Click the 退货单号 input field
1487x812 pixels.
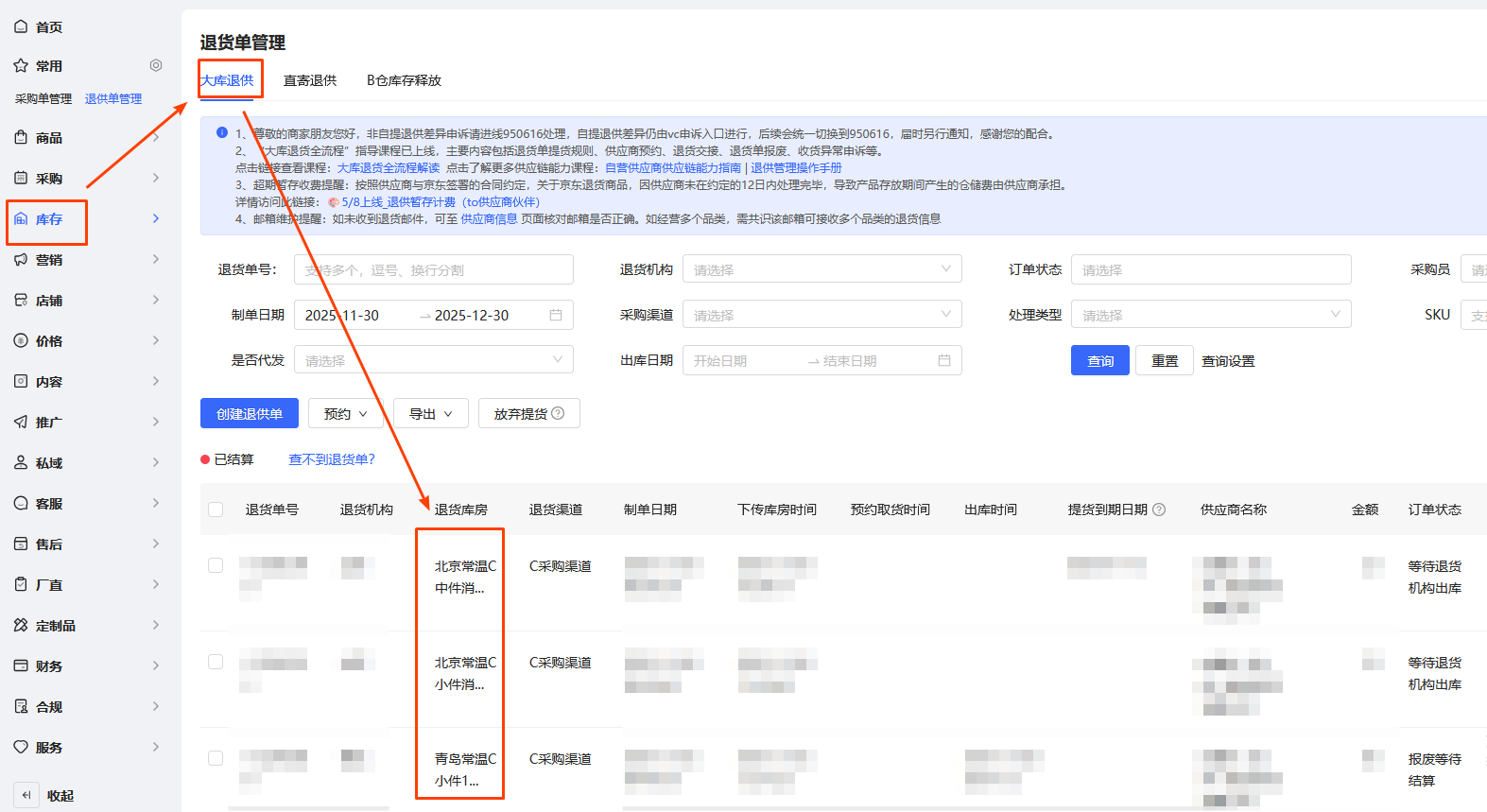click(x=433, y=269)
